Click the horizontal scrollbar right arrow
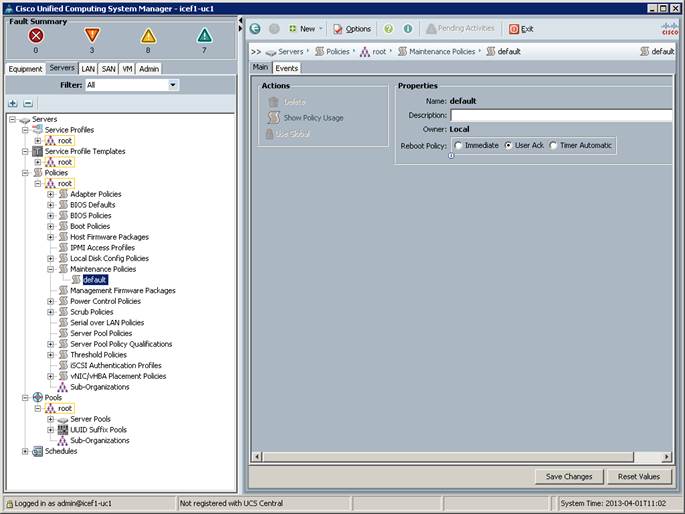Viewport: 685px width, 514px height. (666, 457)
